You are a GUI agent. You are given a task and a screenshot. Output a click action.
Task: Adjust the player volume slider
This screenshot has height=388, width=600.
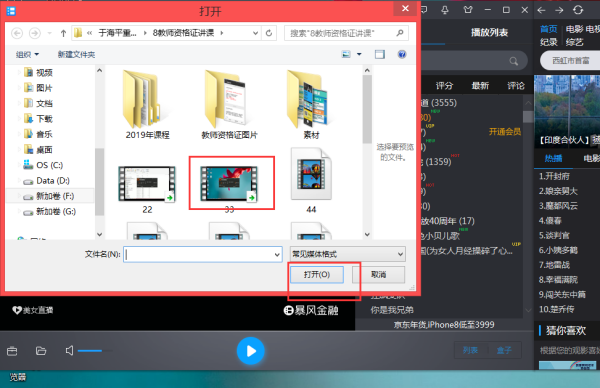95,351
